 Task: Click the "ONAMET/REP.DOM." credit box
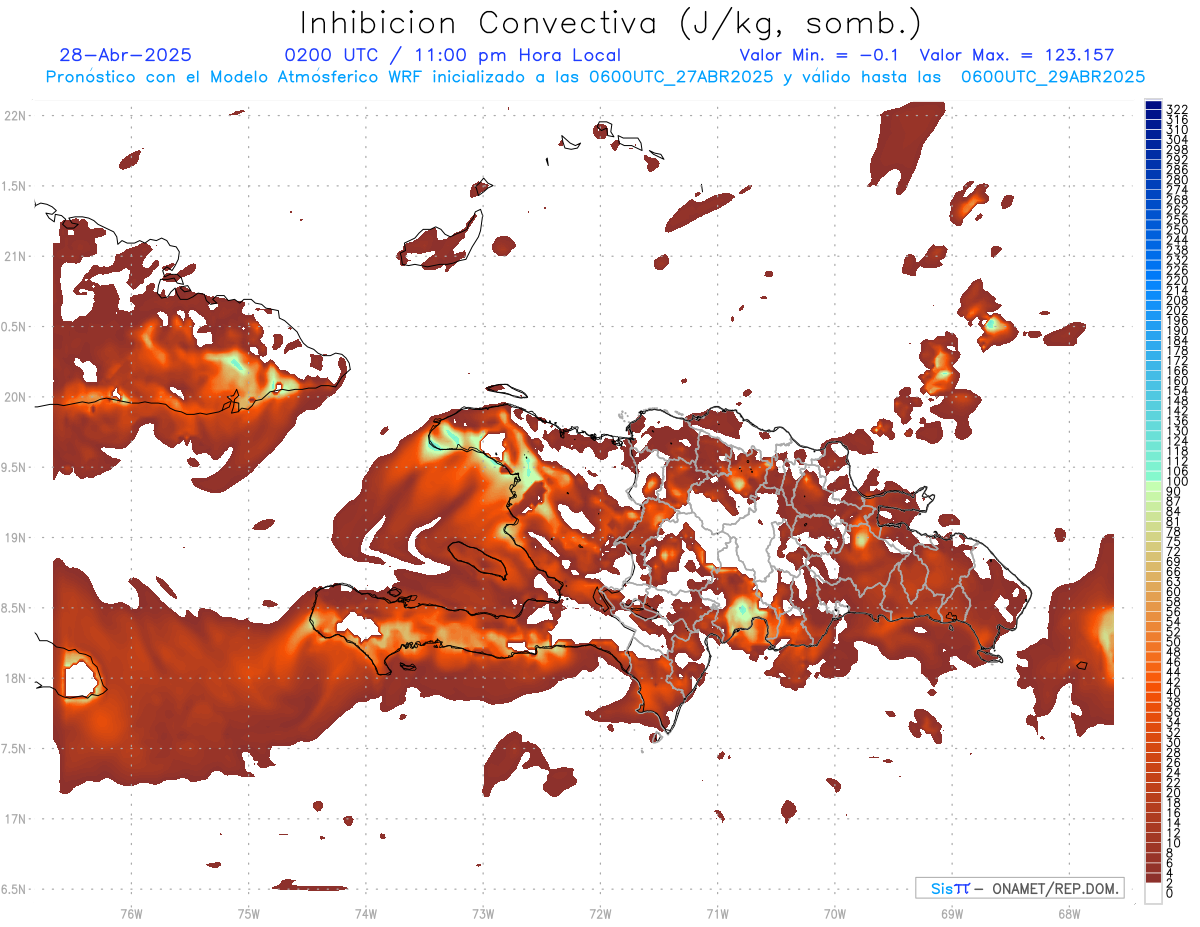[x=1020, y=888]
